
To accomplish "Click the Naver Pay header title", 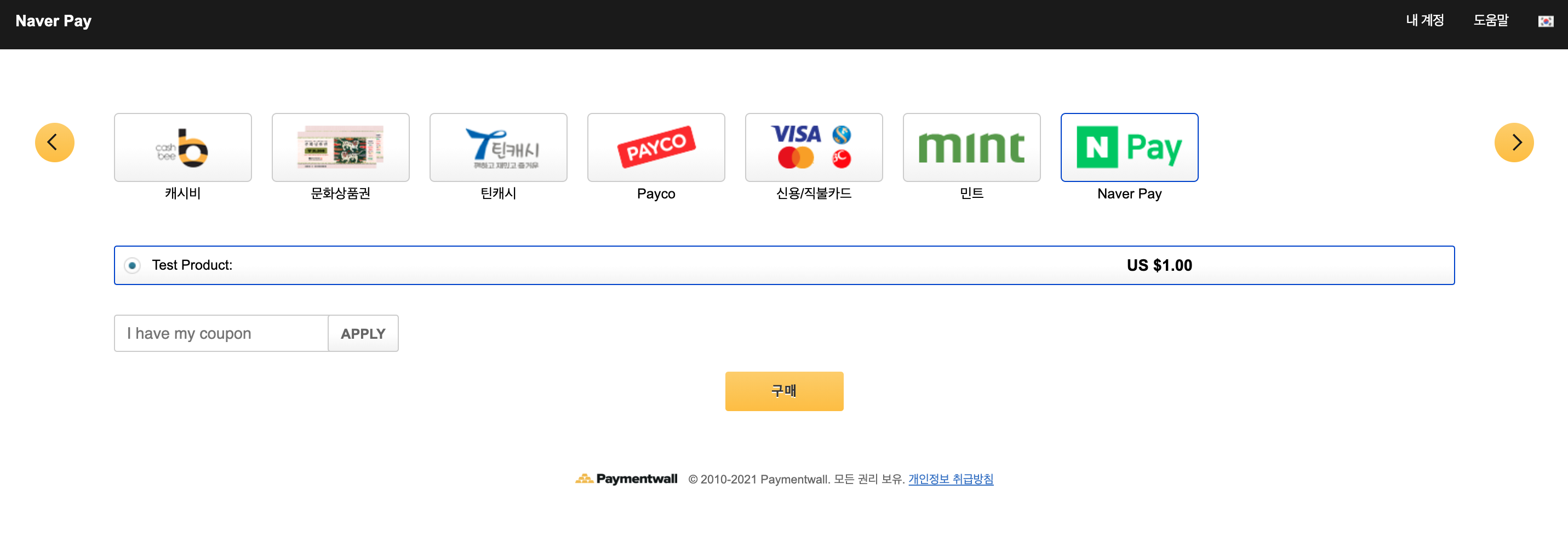I will [x=54, y=21].
